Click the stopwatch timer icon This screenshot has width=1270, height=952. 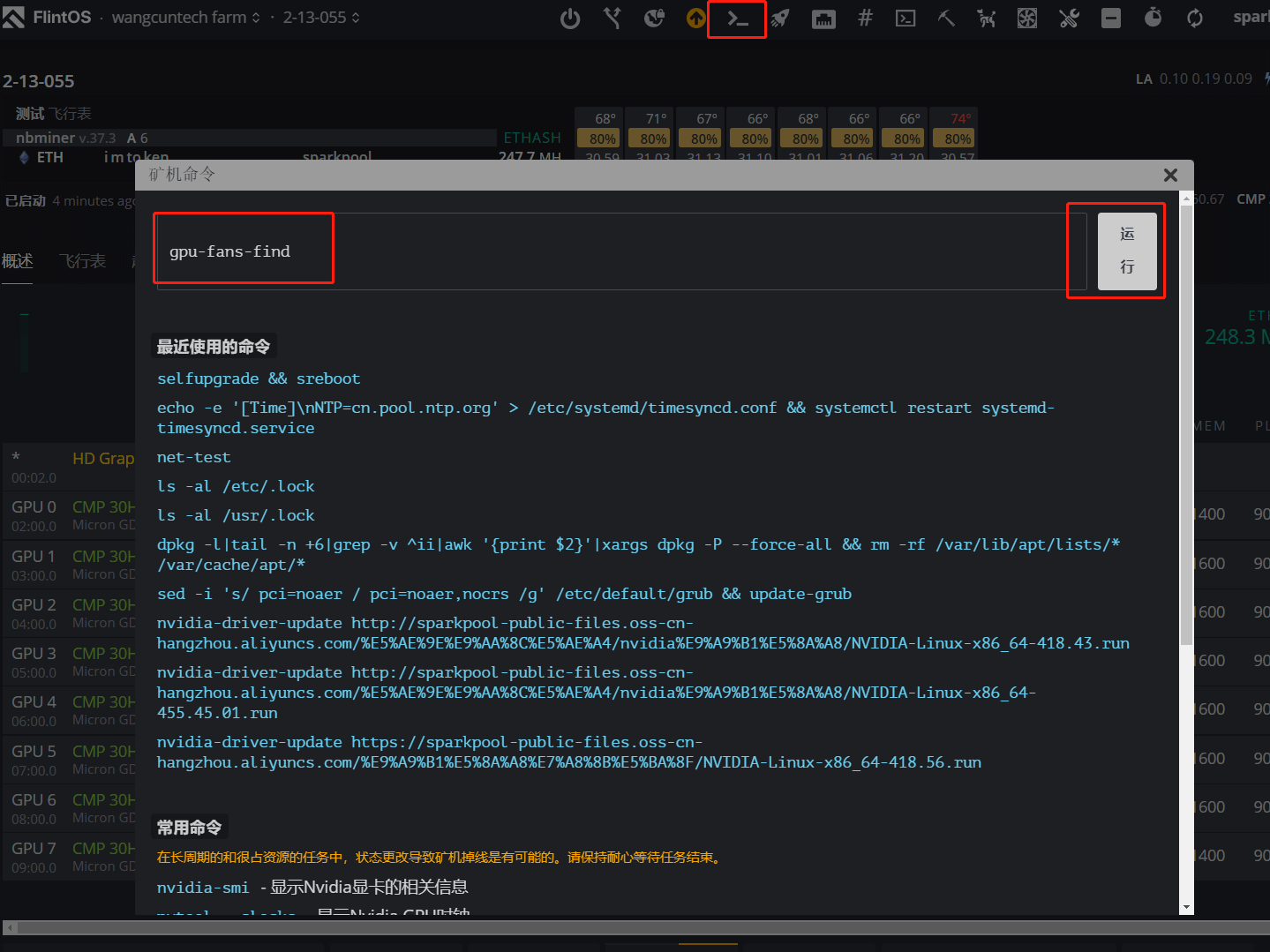pos(1153,18)
